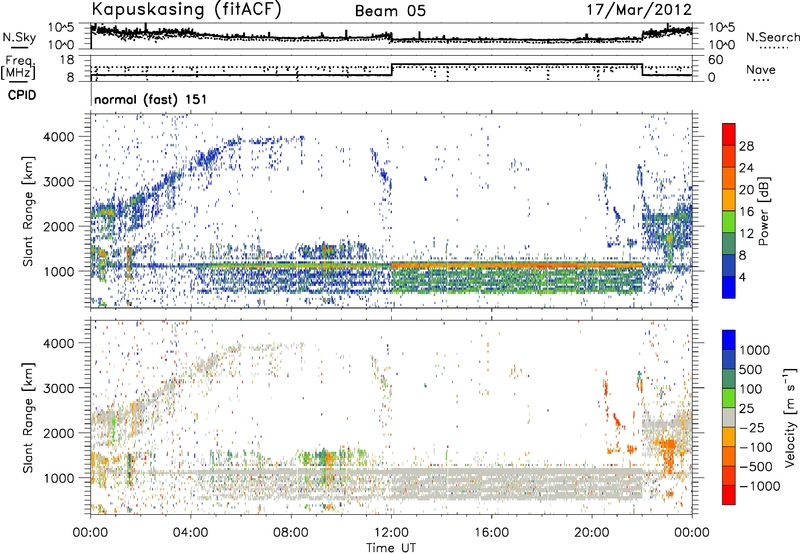Click the title text "Kapuskasing (fitACF)"
This screenshot has width=800, height=554.
186,9
